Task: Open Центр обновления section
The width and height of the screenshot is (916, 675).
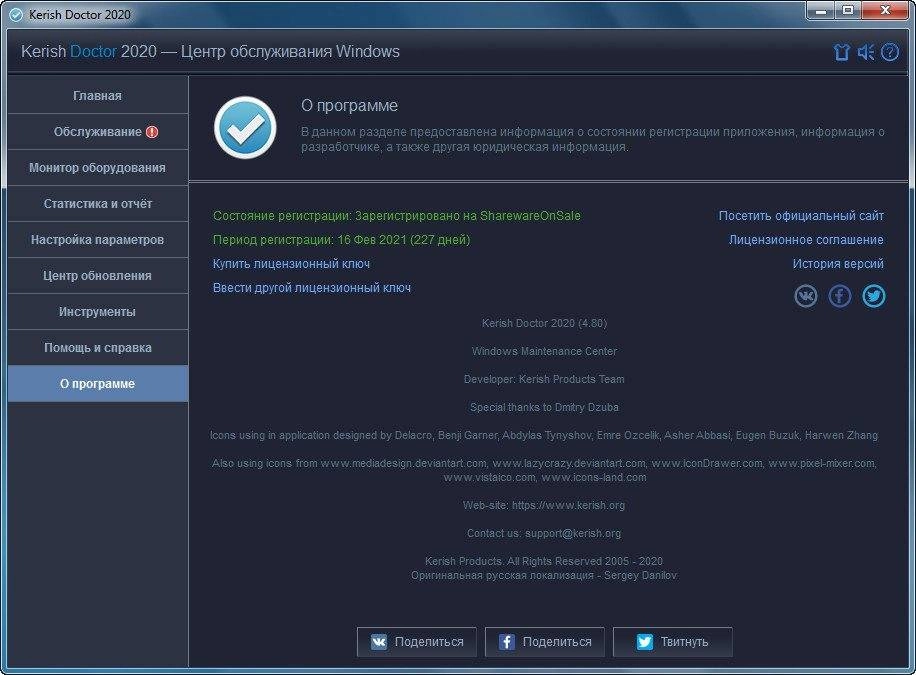Action: (x=98, y=276)
